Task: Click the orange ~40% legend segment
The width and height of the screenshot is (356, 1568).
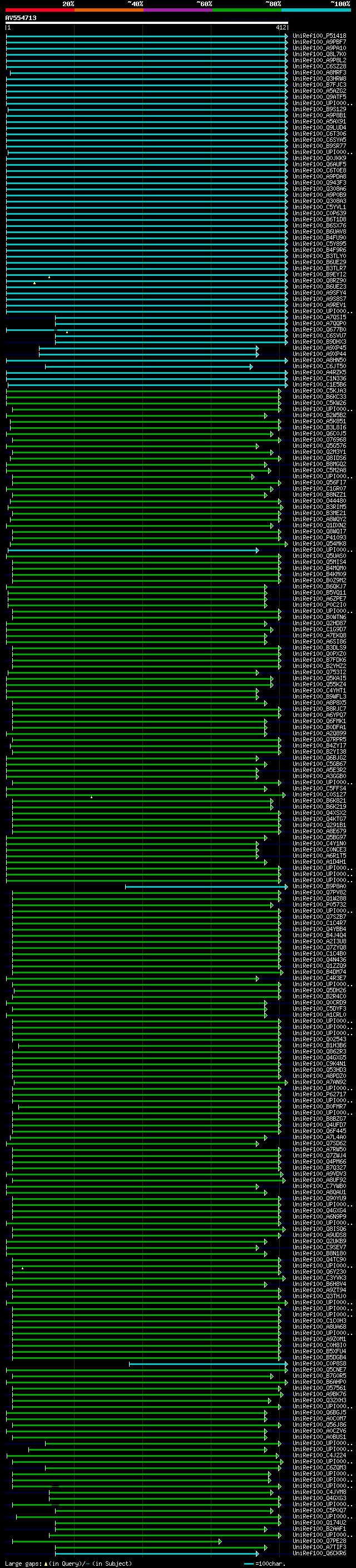Action: click(108, 10)
